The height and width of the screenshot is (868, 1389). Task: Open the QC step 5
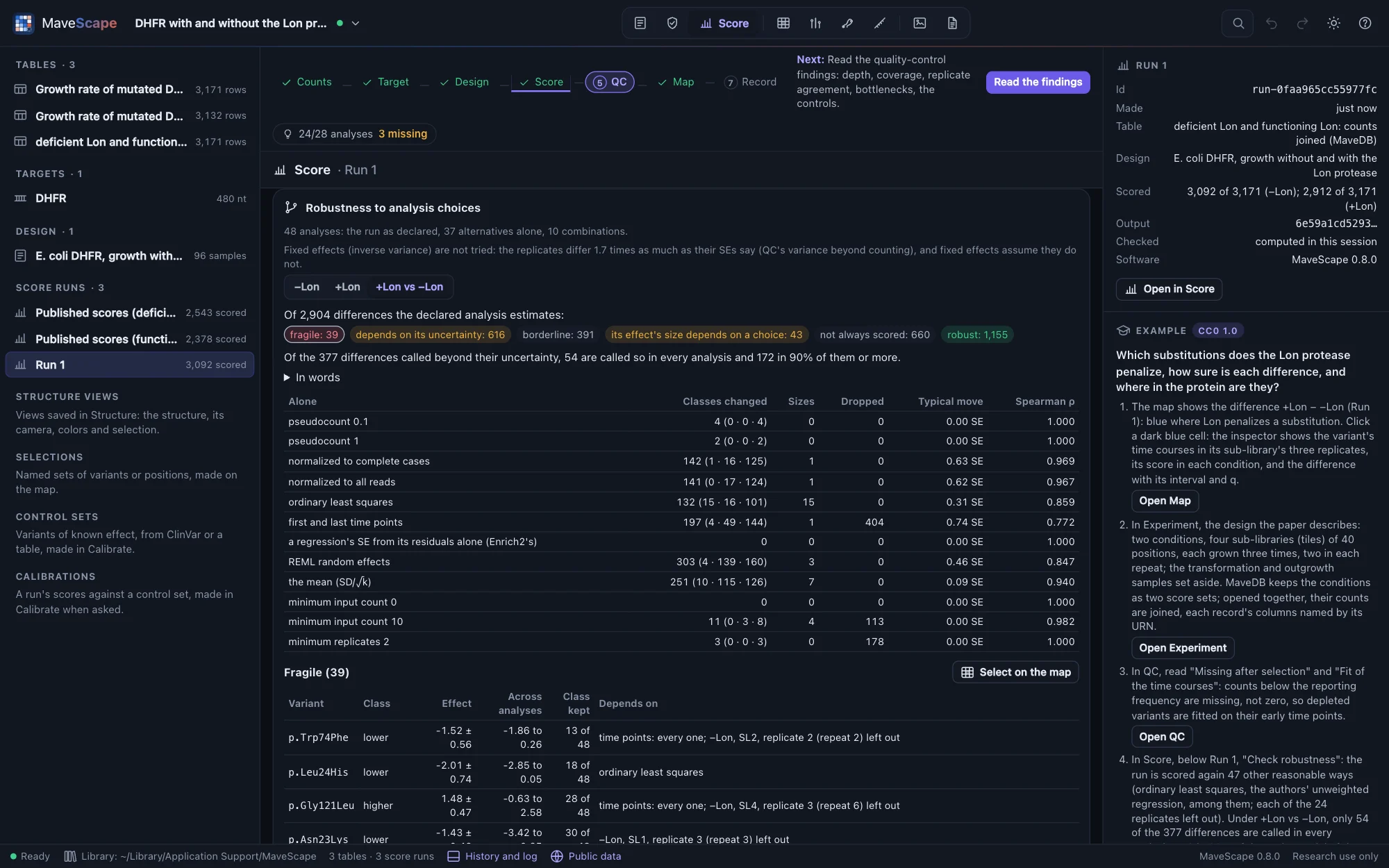(610, 82)
